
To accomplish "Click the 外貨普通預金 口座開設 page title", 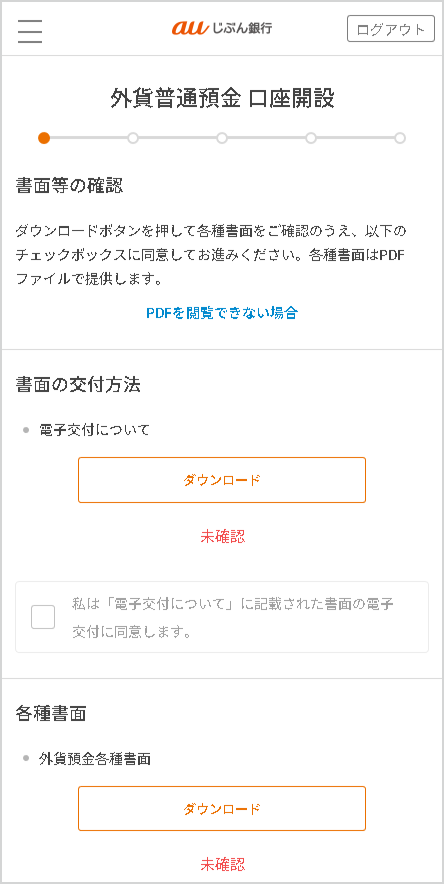I will click(x=222, y=99).
